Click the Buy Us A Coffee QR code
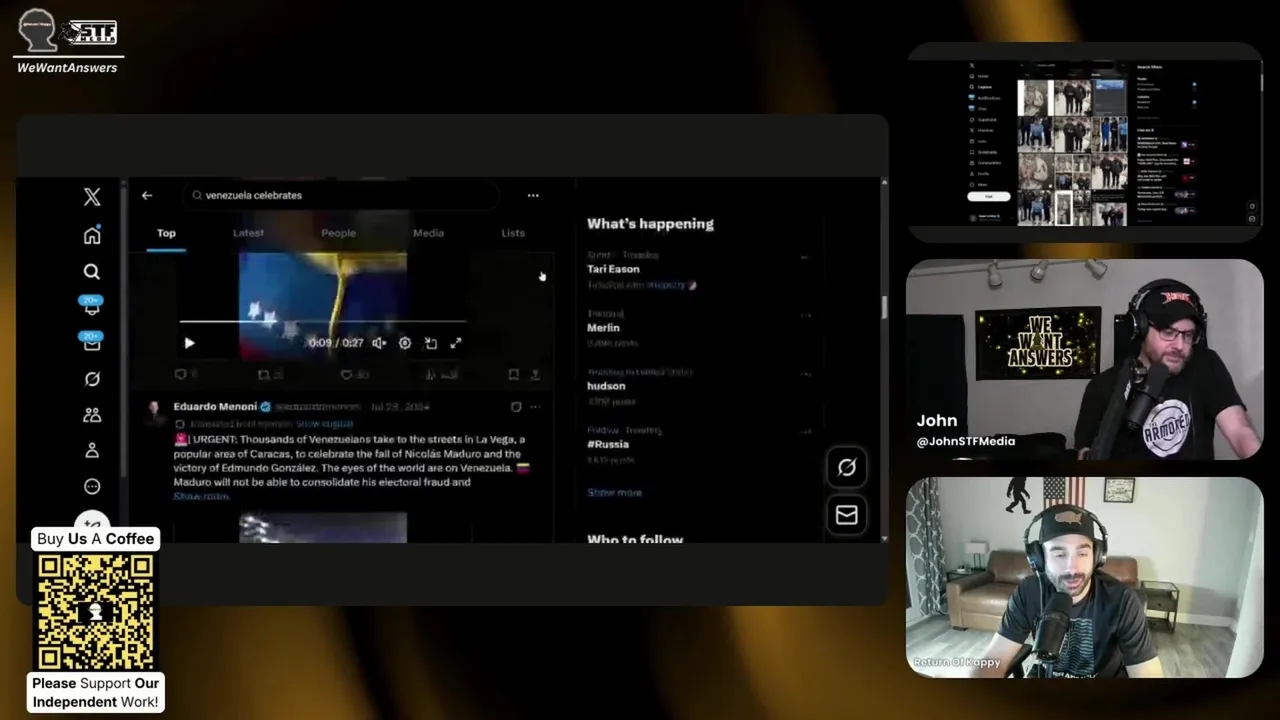 pyautogui.click(x=96, y=611)
